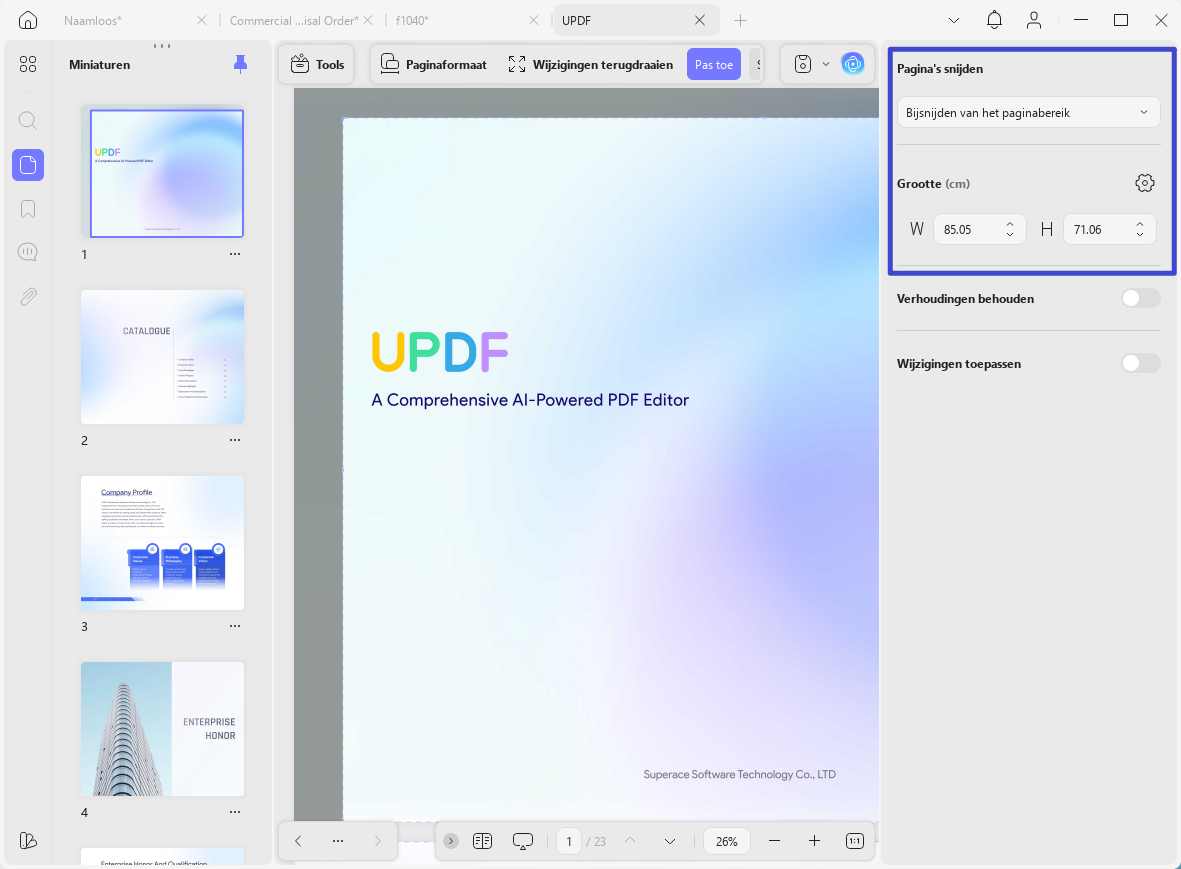
Task: Zoom in with the plus button
Action: click(814, 841)
